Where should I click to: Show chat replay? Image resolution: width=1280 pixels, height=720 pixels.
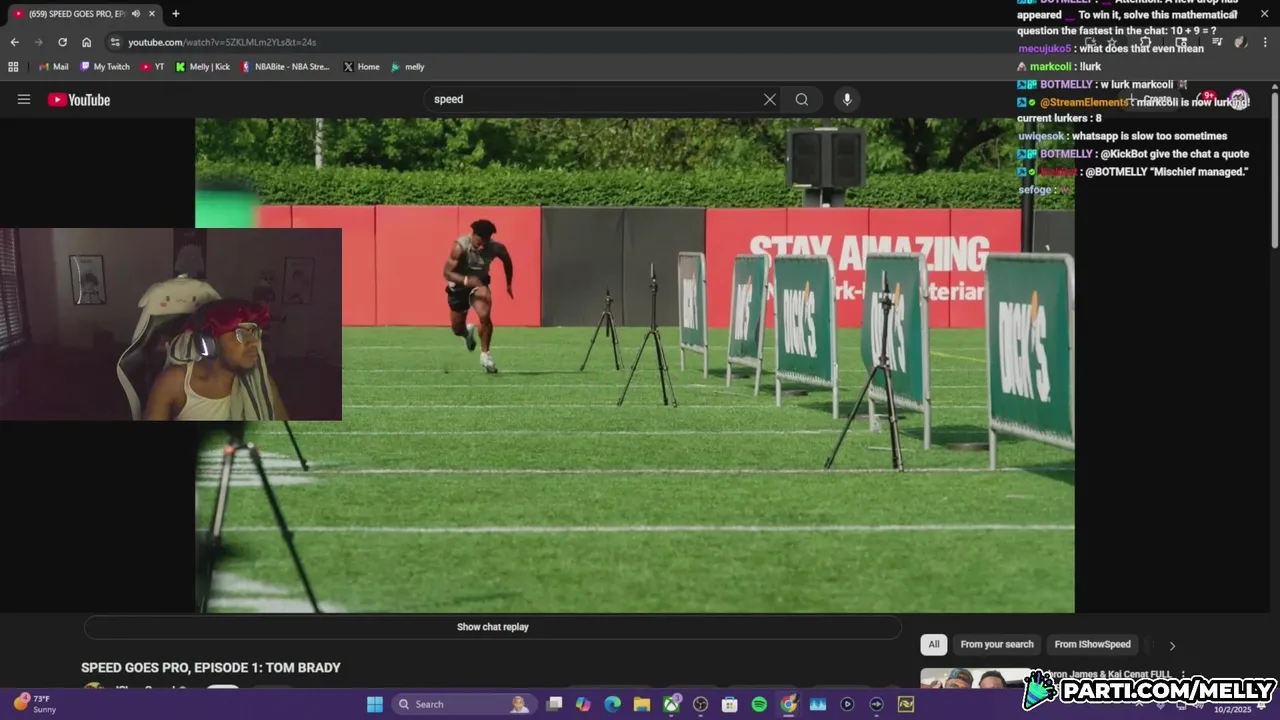493,627
